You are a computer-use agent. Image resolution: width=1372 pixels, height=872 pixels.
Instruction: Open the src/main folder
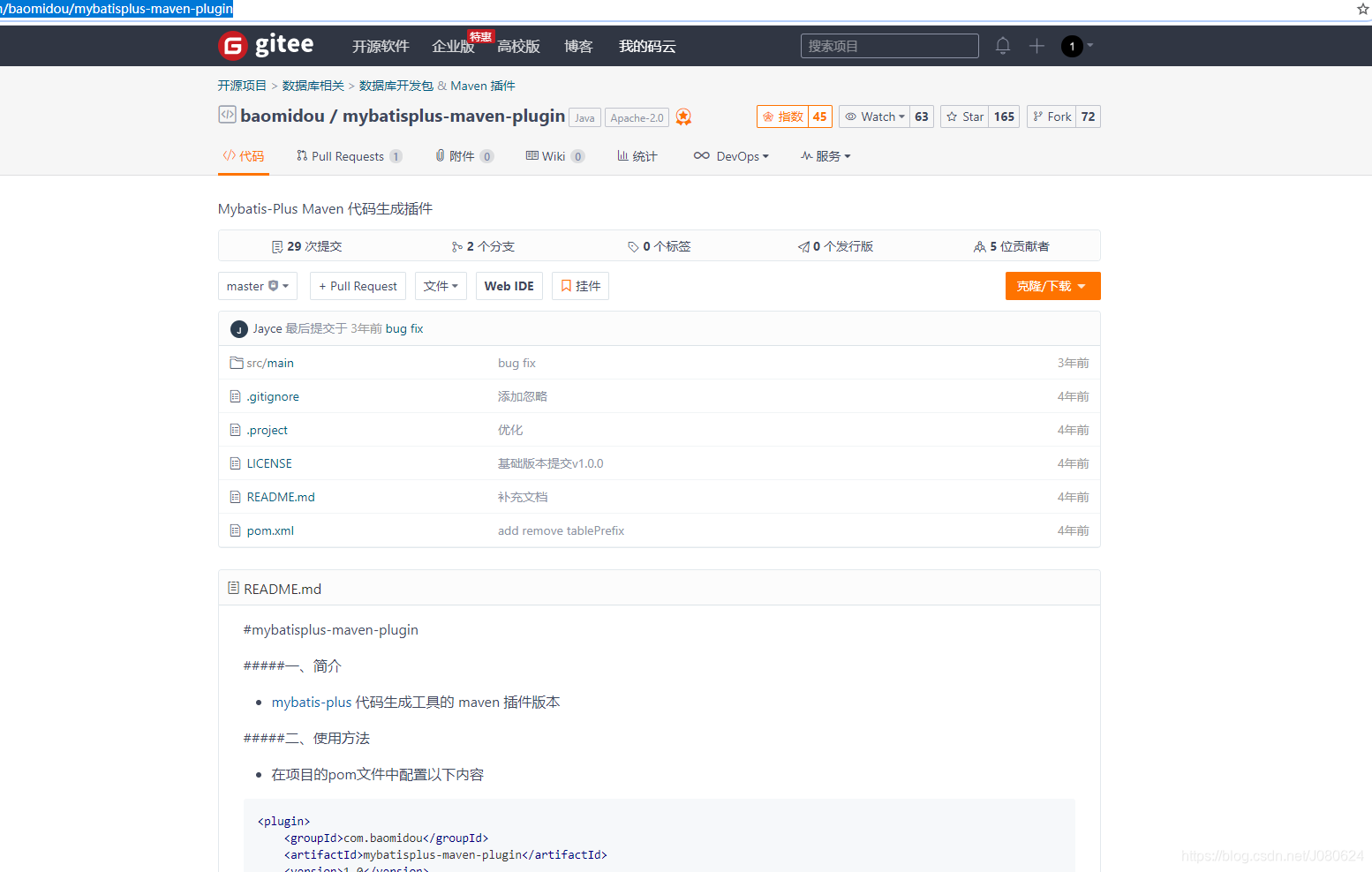[x=269, y=363]
